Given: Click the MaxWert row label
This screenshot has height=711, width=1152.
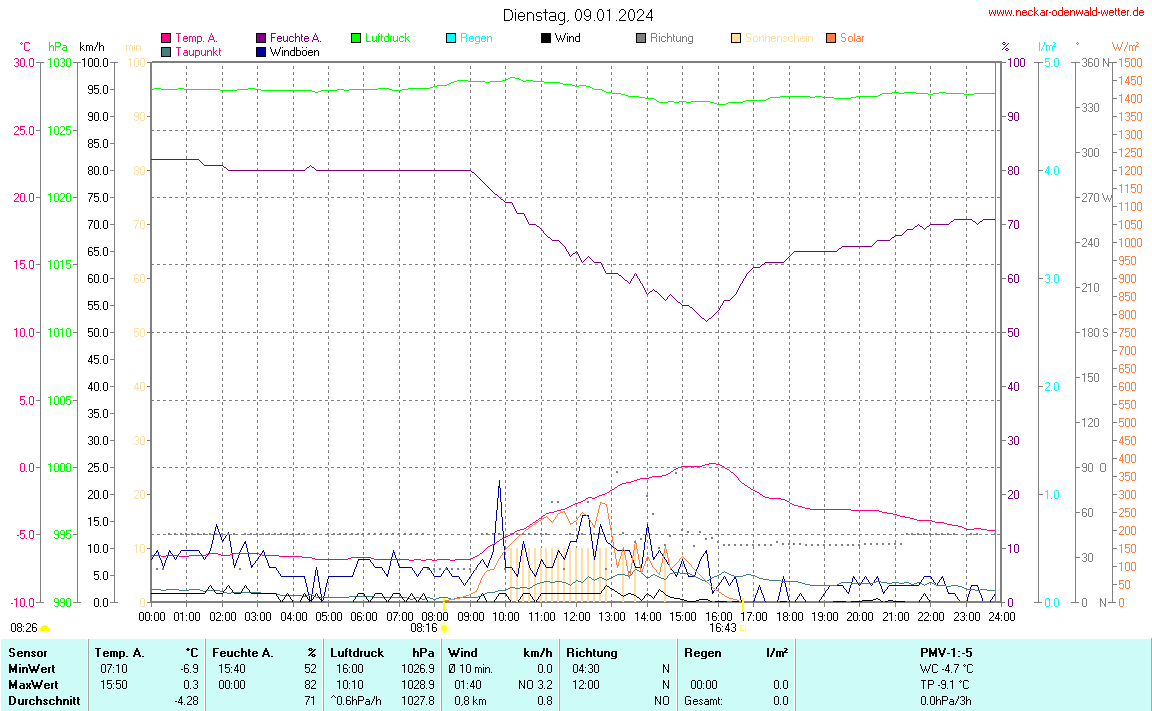Looking at the screenshot, I should pos(30,684).
